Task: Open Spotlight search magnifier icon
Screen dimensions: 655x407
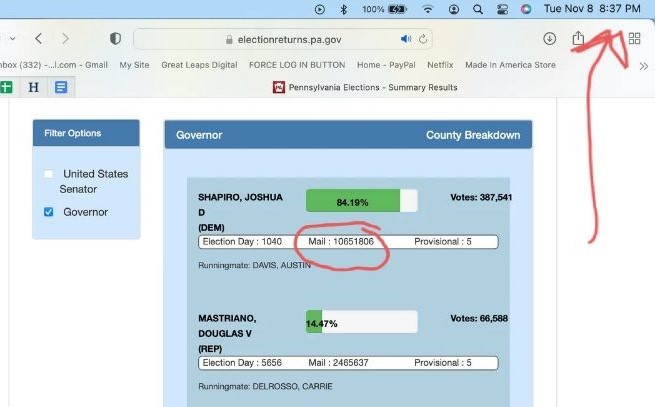Action: pyautogui.click(x=478, y=9)
